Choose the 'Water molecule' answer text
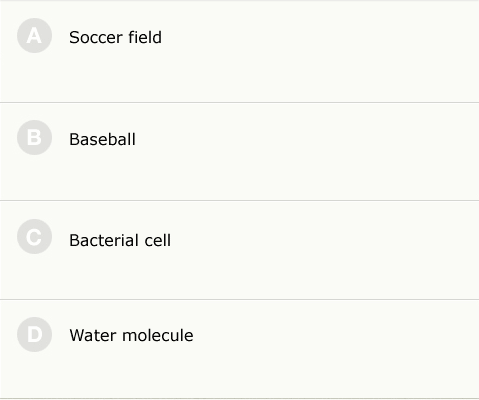The image size is (479, 400). 131,335
